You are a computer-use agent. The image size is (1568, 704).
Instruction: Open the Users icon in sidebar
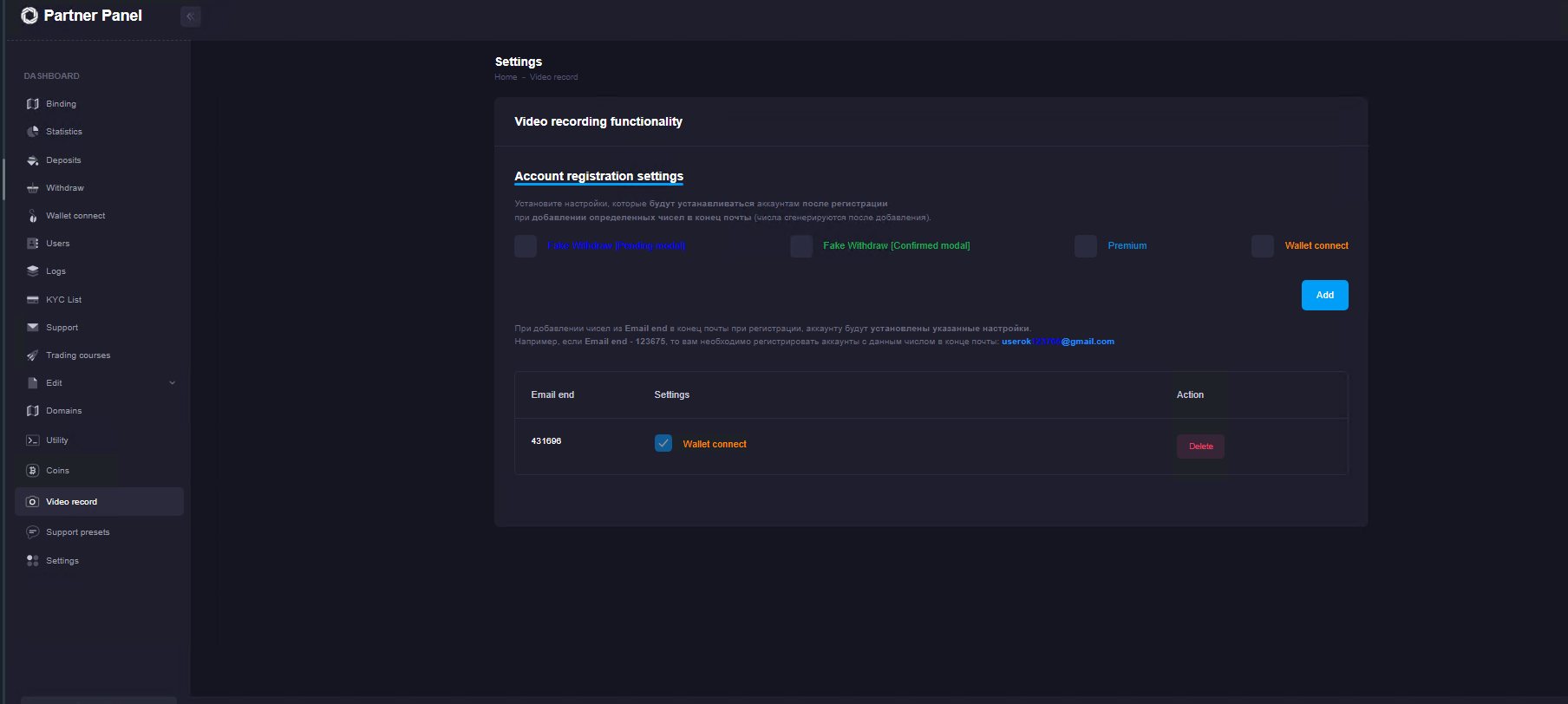pyautogui.click(x=33, y=244)
